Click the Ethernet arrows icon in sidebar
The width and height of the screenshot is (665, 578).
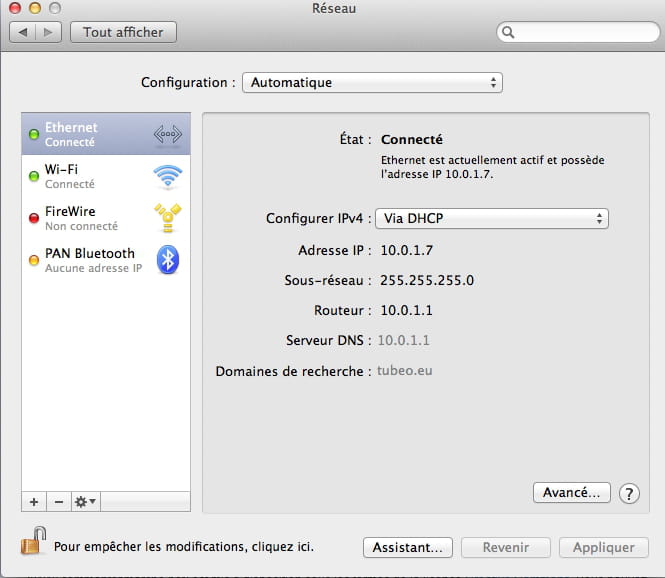click(x=168, y=134)
